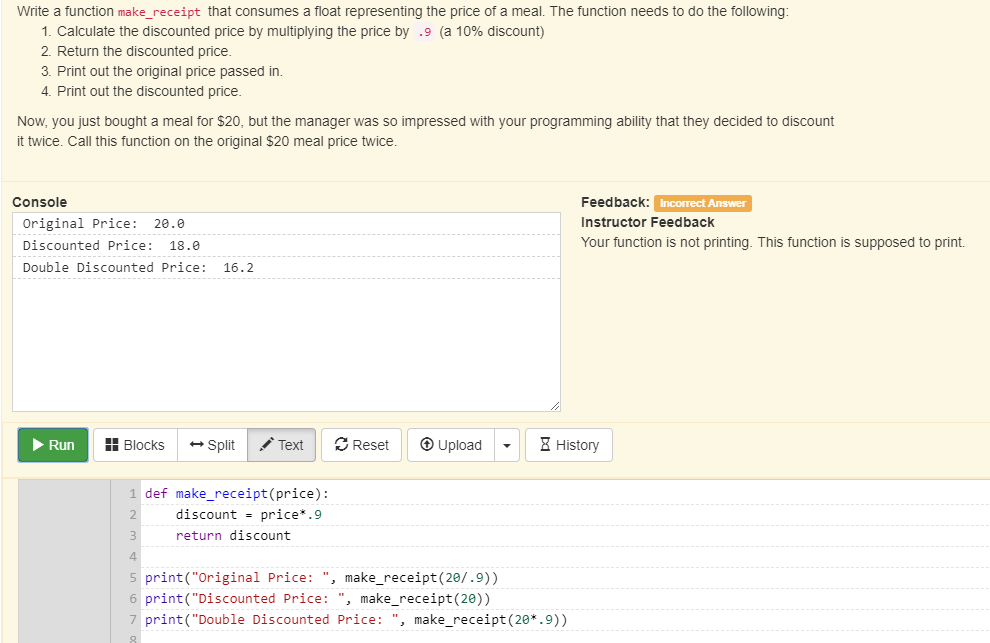This screenshot has height=643, width=990.
Task: Click the Blocks grid icon
Action: 113,445
